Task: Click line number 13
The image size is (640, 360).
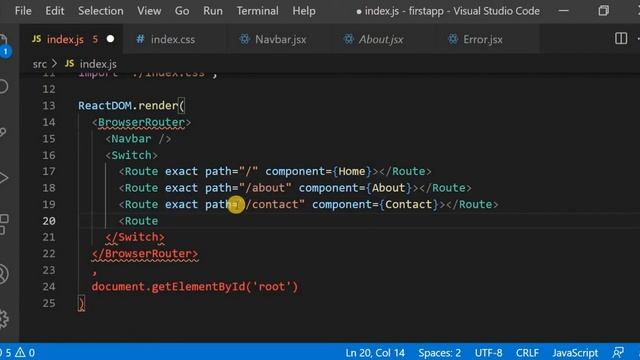Action: click(49, 106)
